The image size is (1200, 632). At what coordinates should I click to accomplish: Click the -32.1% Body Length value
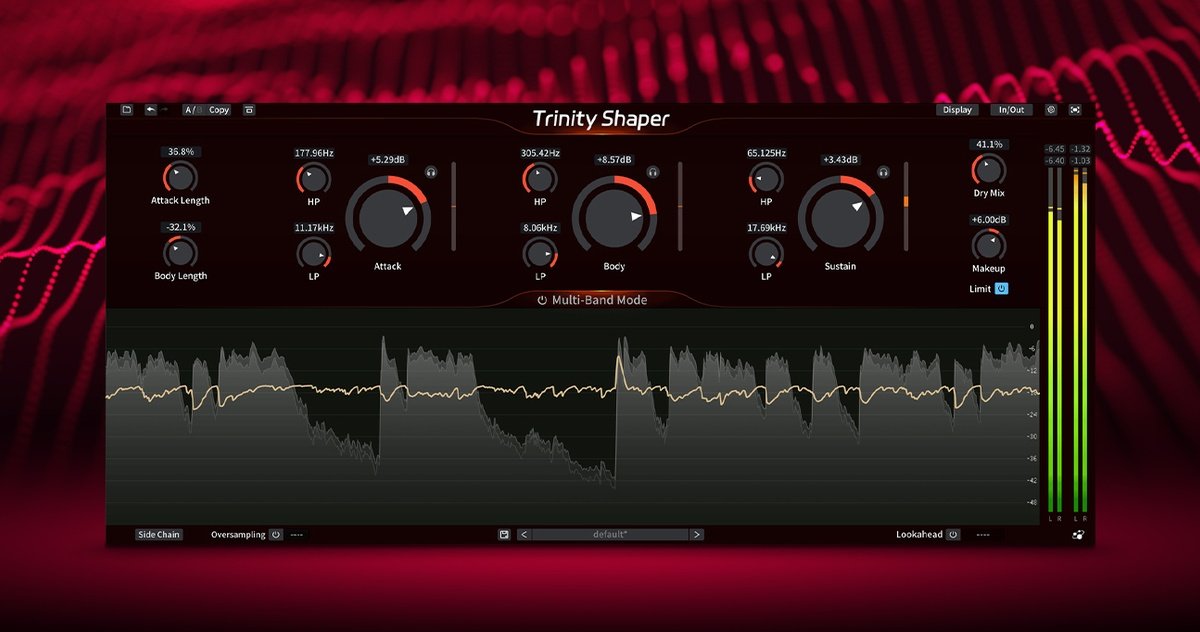point(181,227)
